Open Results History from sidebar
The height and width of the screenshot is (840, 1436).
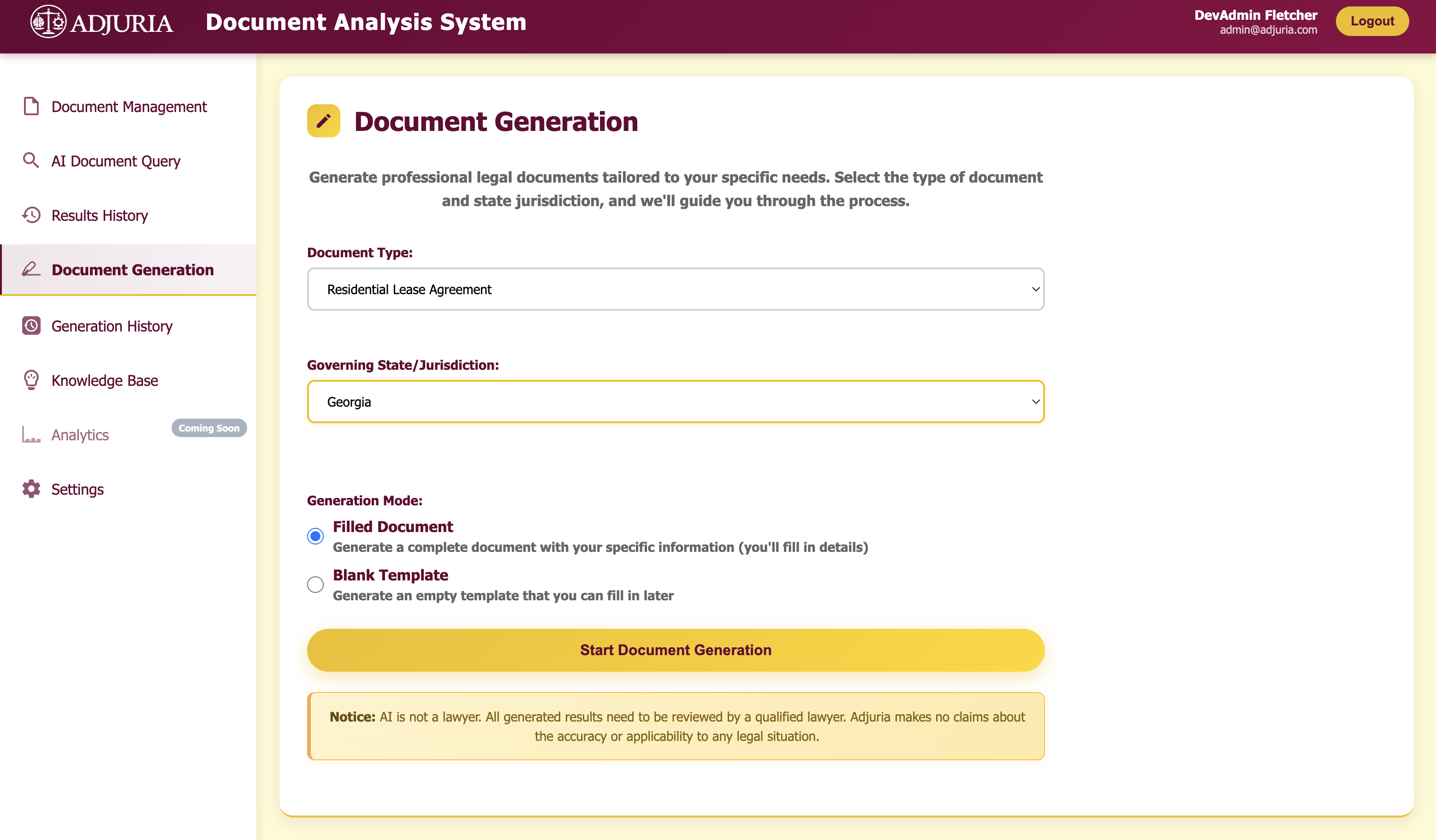coord(128,215)
